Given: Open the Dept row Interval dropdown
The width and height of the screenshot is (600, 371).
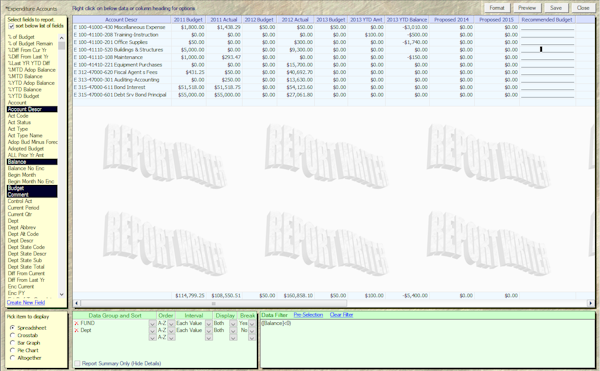Looking at the screenshot, I should point(209,330).
